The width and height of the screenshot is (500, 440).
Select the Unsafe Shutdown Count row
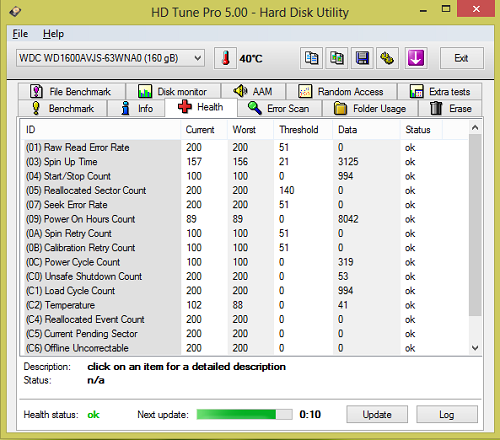tap(244, 276)
